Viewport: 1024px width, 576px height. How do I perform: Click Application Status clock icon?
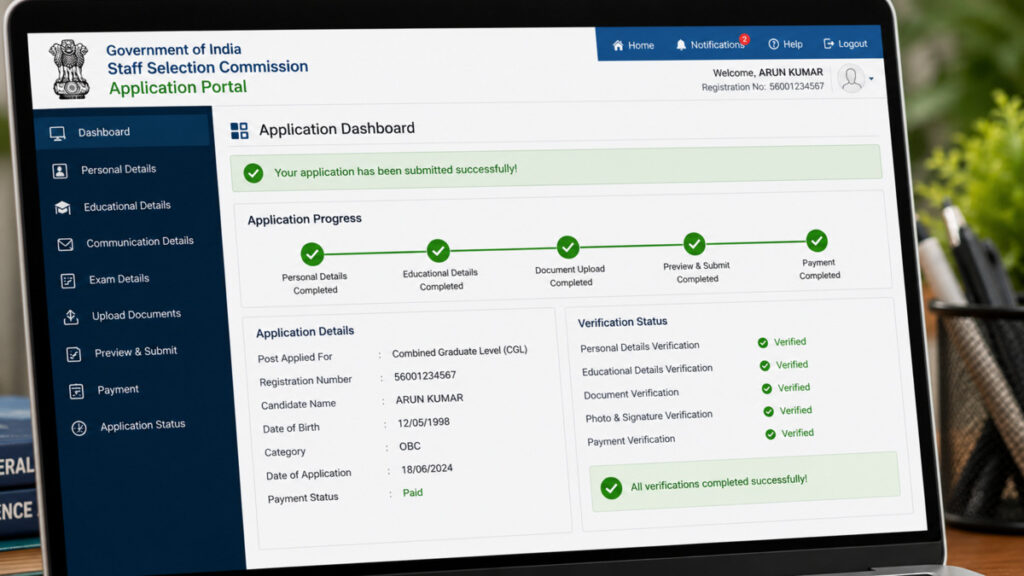click(79, 428)
